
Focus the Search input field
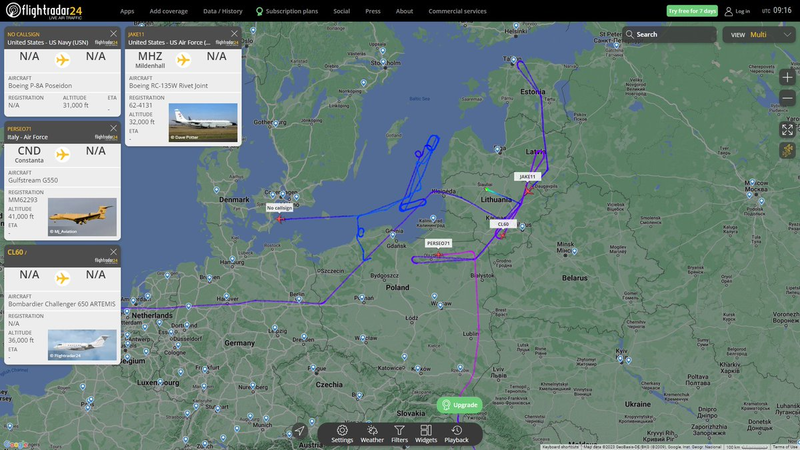point(669,34)
